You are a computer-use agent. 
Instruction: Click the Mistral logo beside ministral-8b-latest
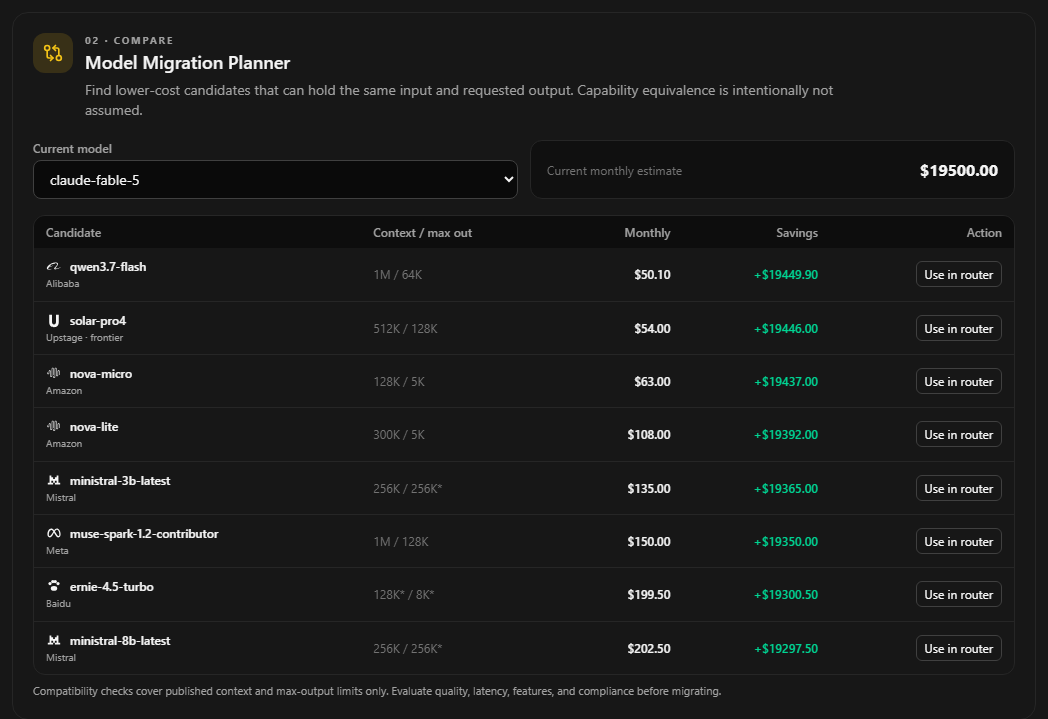click(53, 640)
